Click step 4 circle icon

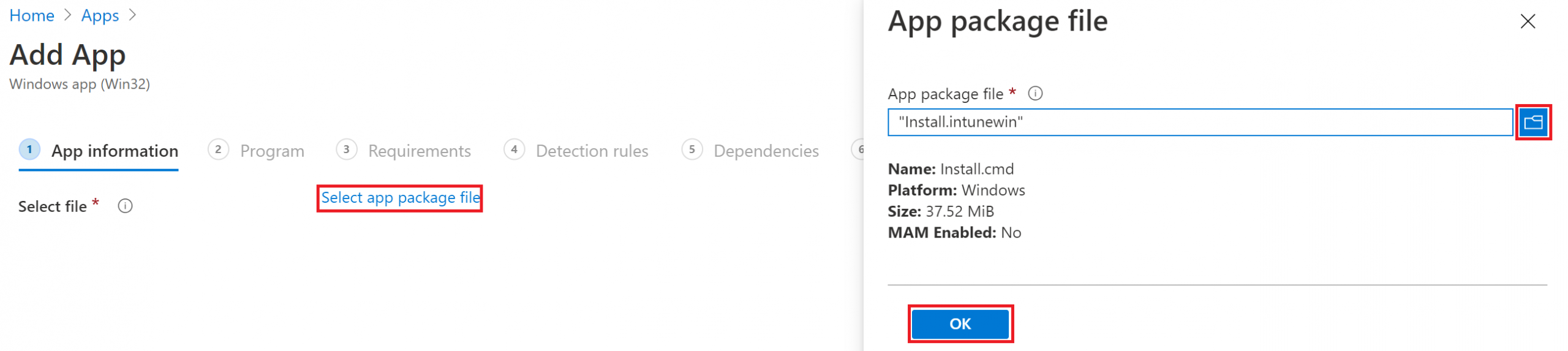click(514, 150)
